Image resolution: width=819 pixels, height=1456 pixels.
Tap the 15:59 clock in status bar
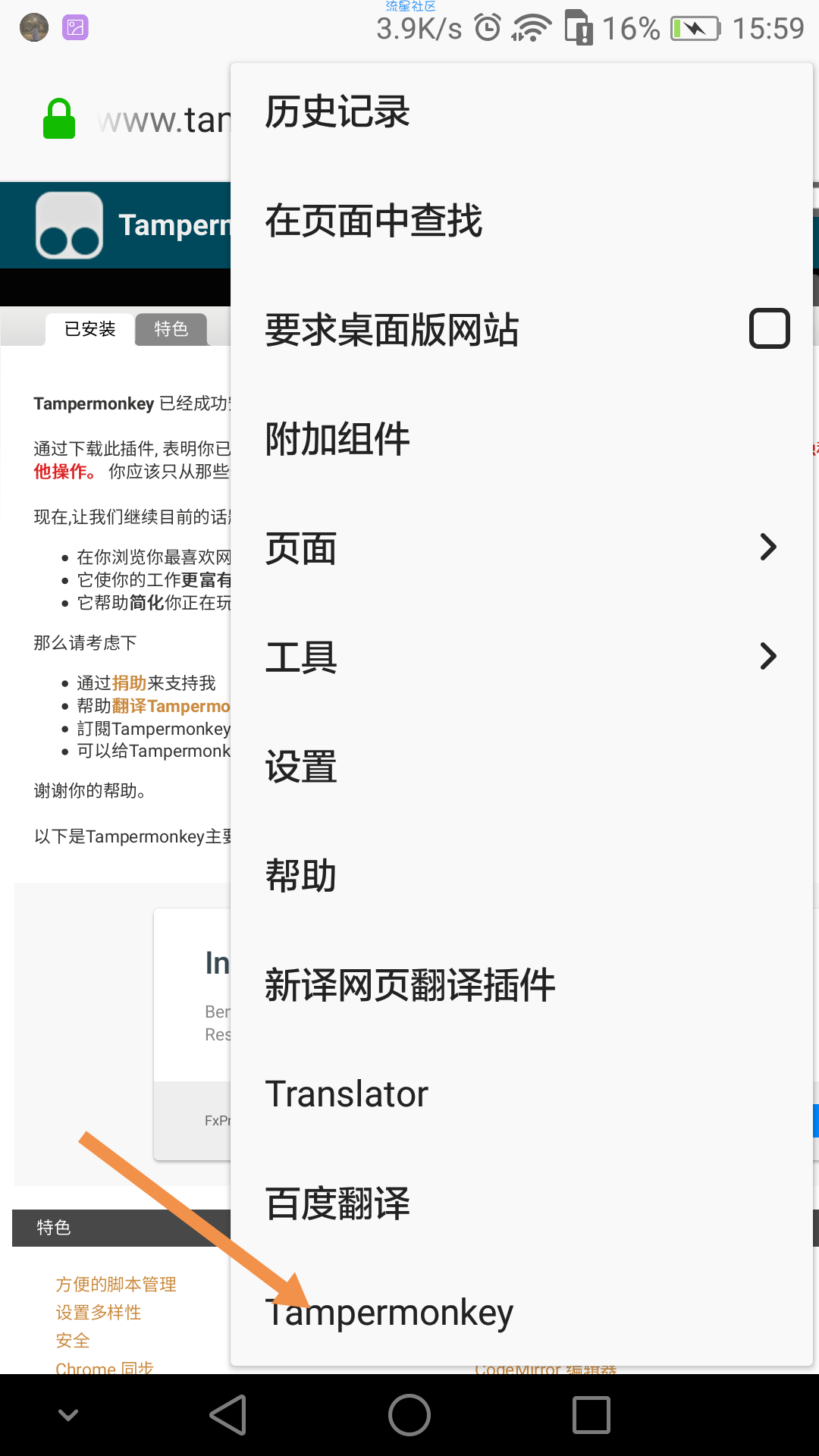[768, 29]
